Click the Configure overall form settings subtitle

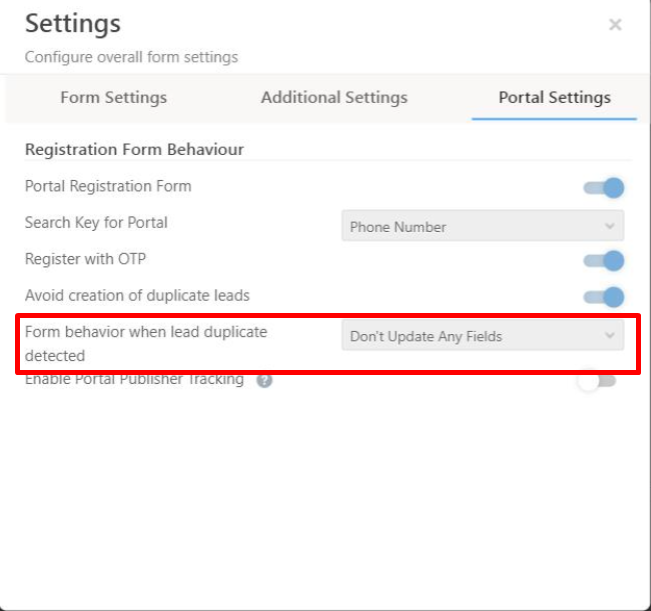[x=131, y=57]
